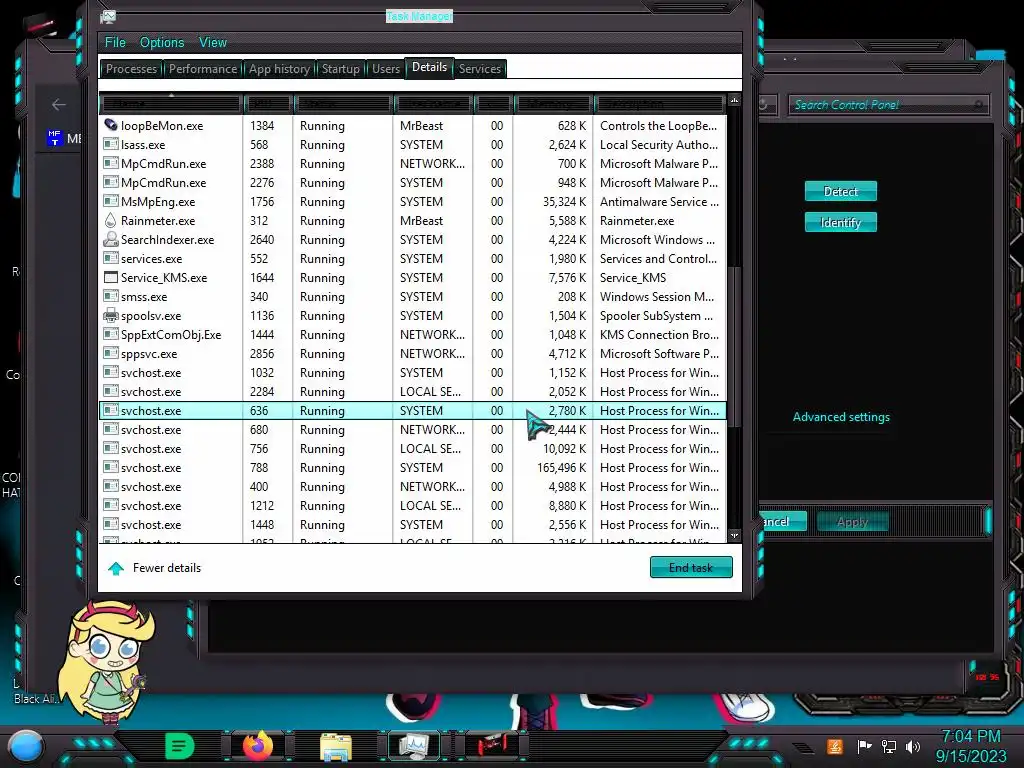Viewport: 1024px width, 768px height.
Task: Switch to the Performance tab
Action: [x=202, y=69]
